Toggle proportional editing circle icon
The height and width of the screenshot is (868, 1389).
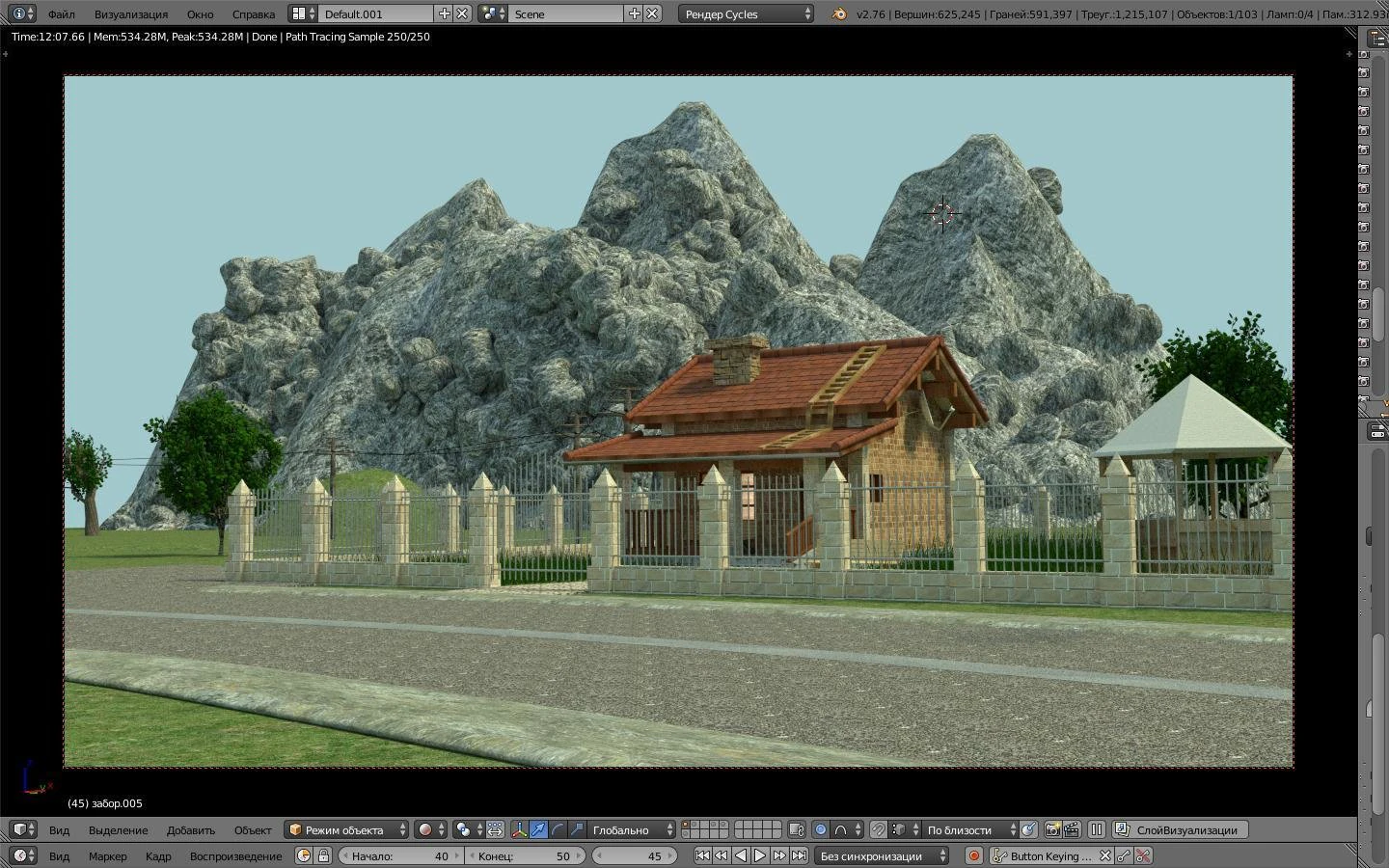coord(821,829)
